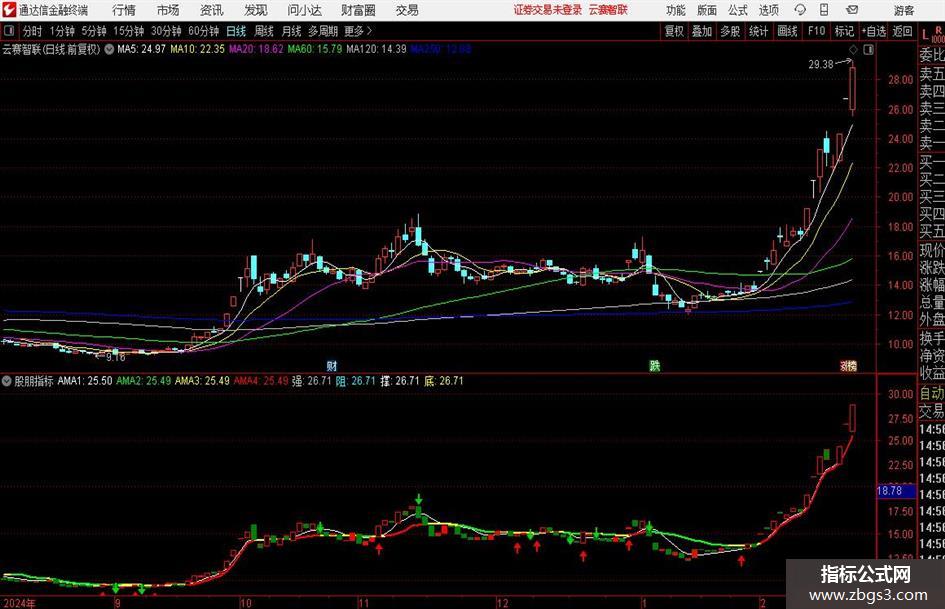Viewport: 945px width, 609px height.
Task: Click the MA5: 24.97 label
Action: click(x=141, y=49)
